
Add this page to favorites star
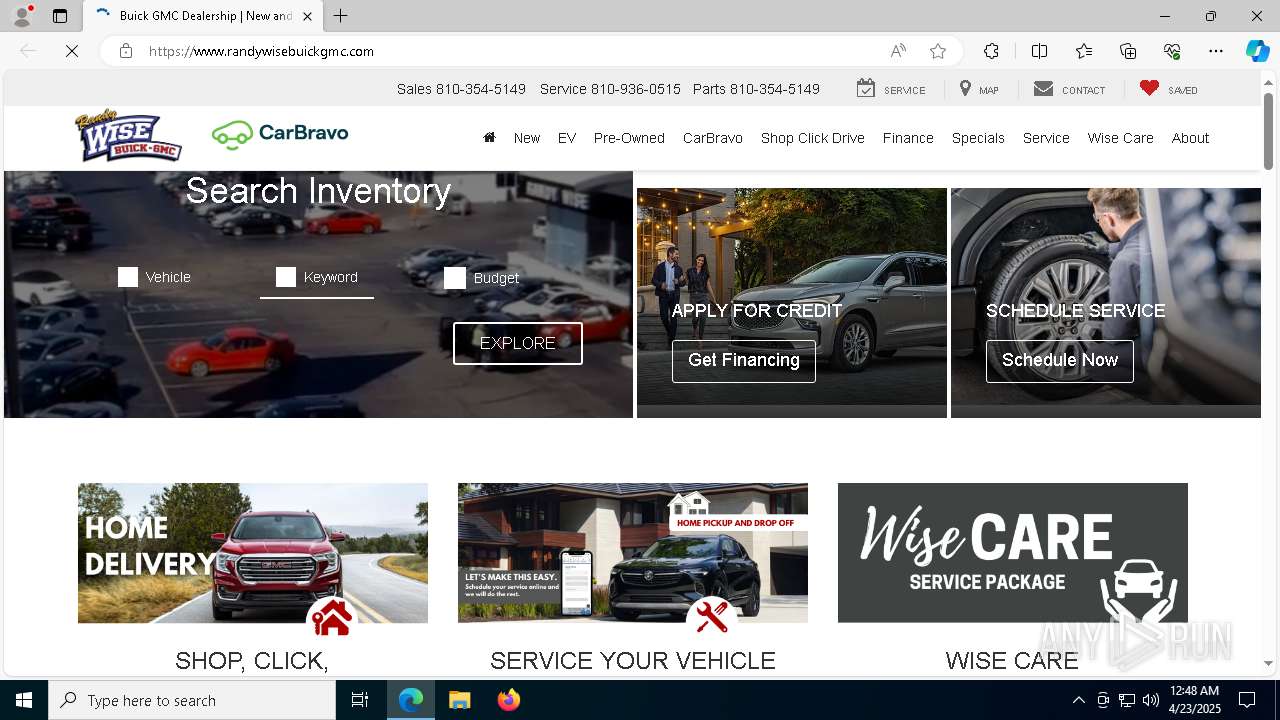click(937, 51)
